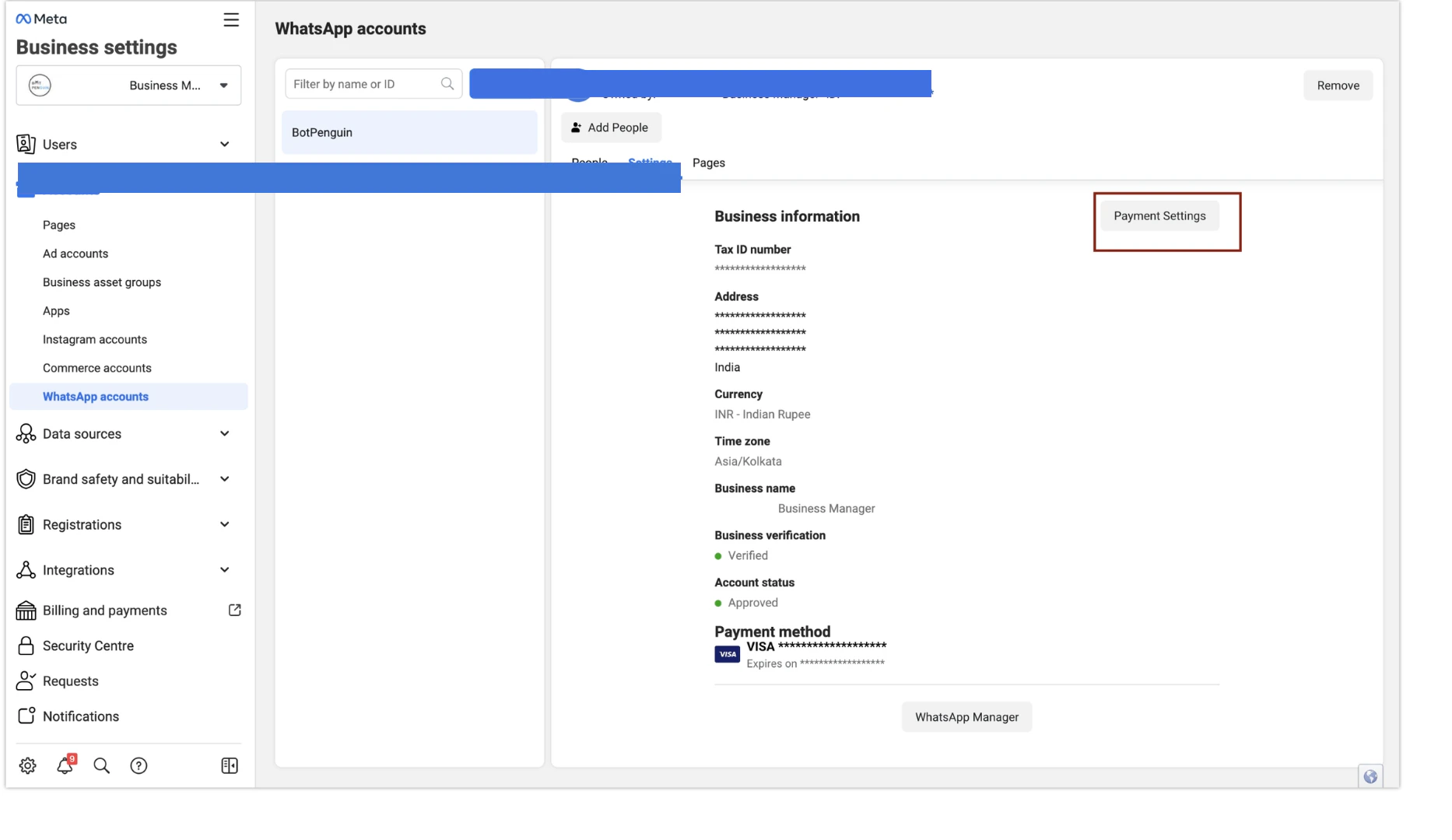Open WhatsApp Manager
The width and height of the screenshot is (1452, 840).
pos(966,717)
